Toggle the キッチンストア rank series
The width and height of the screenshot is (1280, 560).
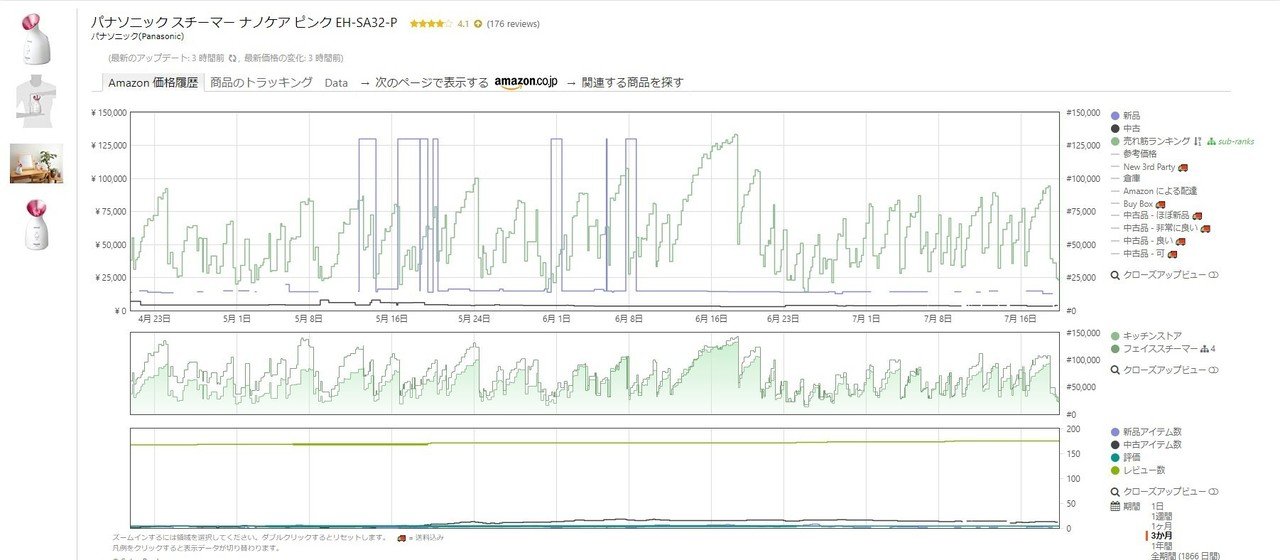(x=1146, y=336)
